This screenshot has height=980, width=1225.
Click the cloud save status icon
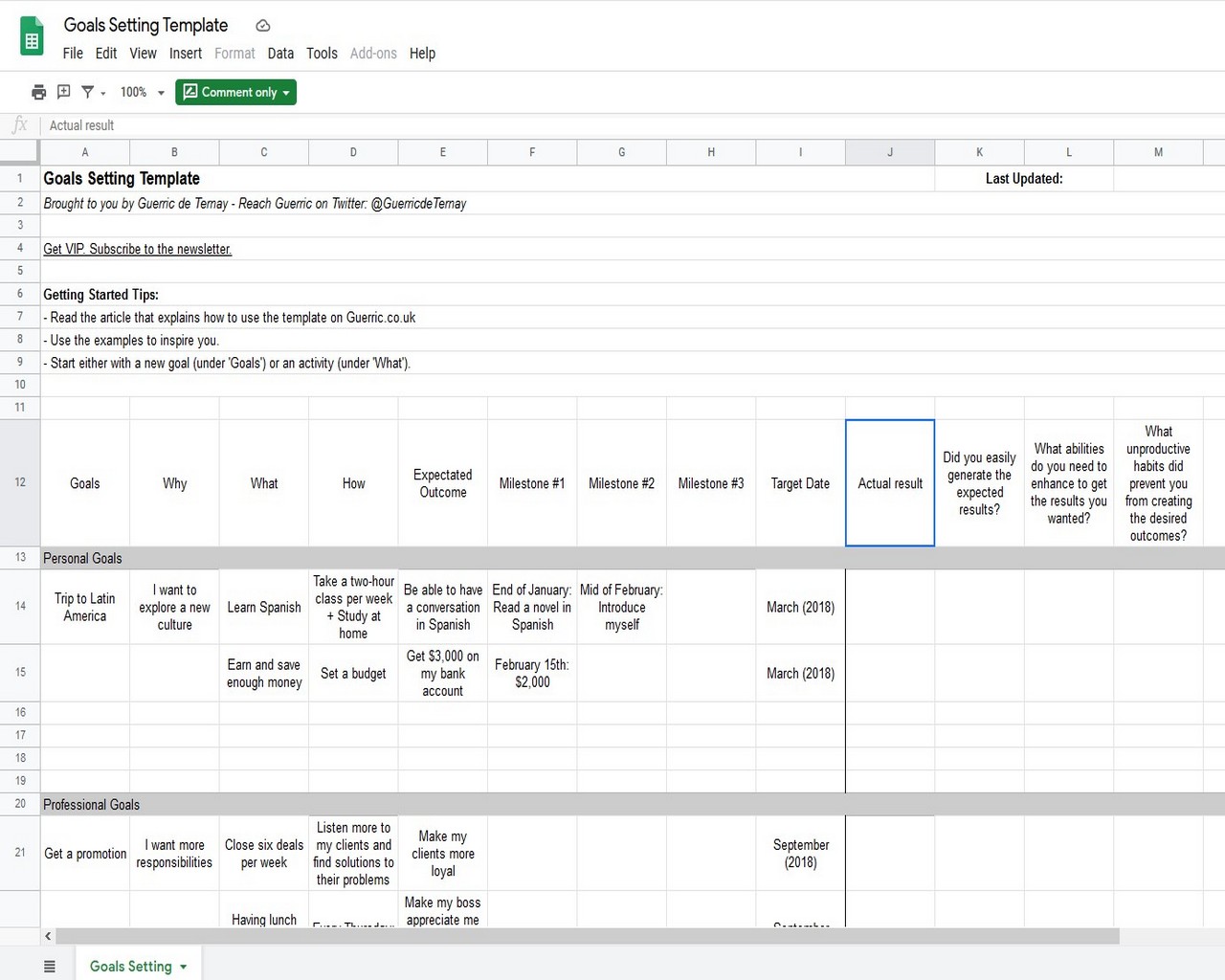pos(262,25)
